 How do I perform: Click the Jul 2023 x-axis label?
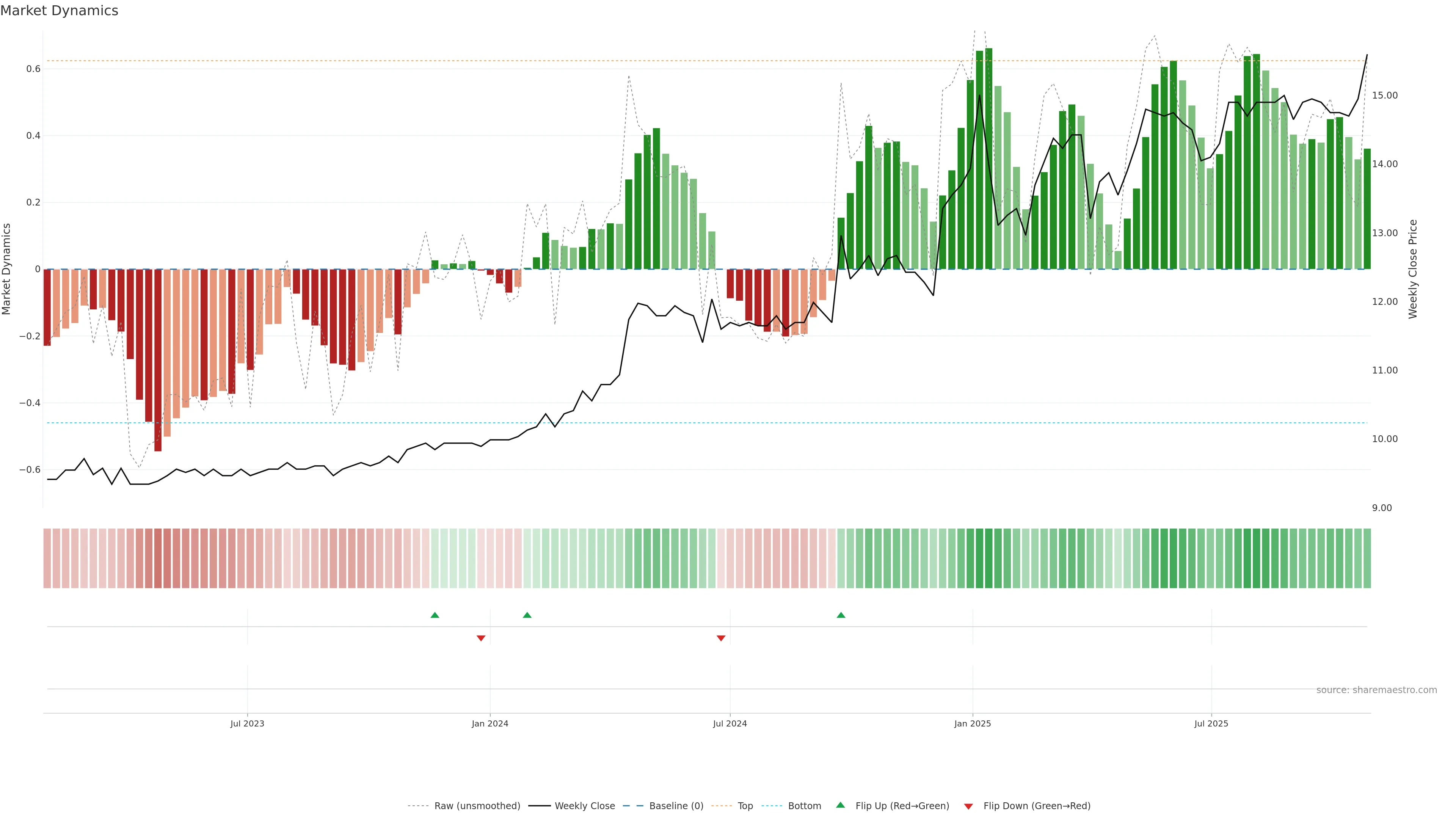coord(247,723)
